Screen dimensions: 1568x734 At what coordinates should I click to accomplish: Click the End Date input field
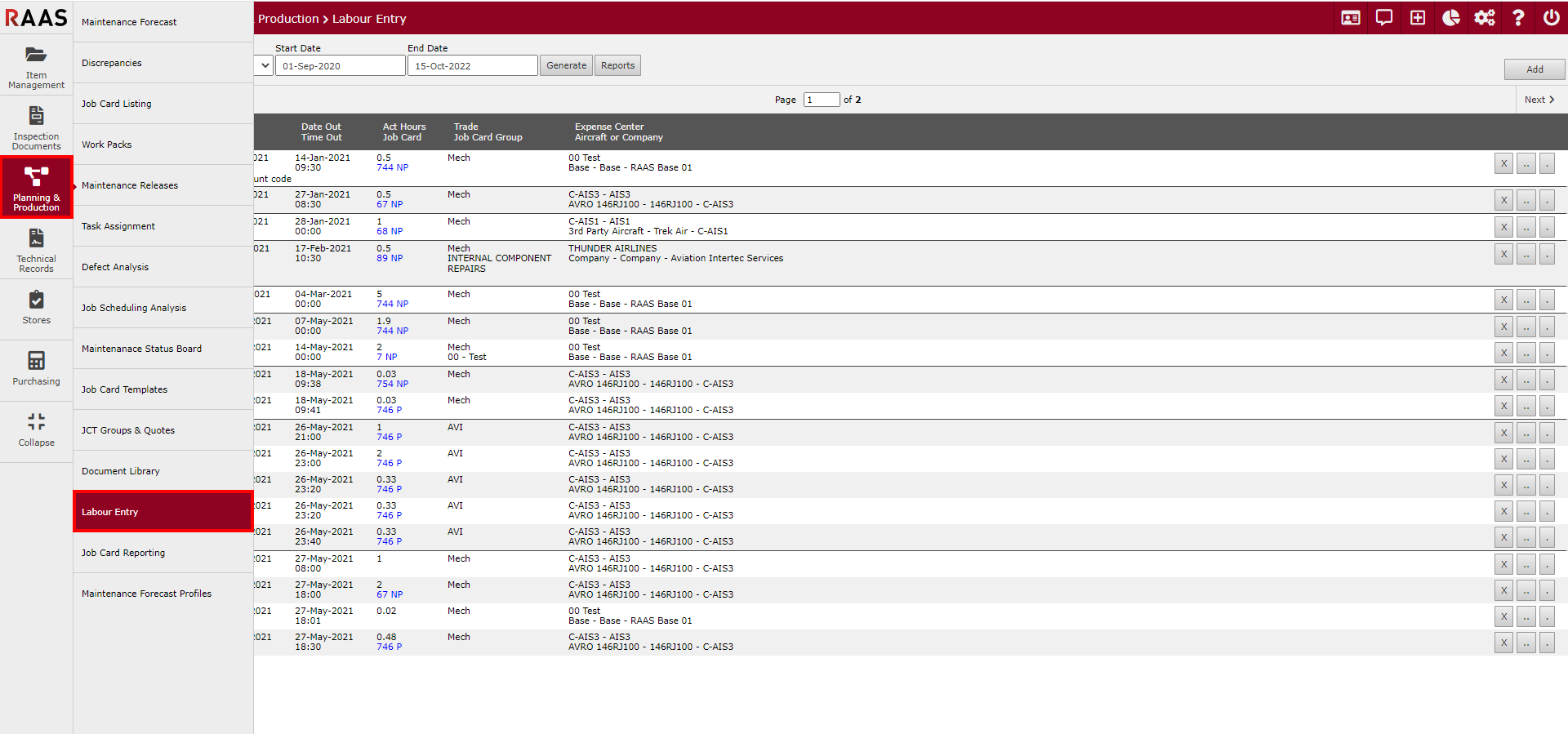472,66
